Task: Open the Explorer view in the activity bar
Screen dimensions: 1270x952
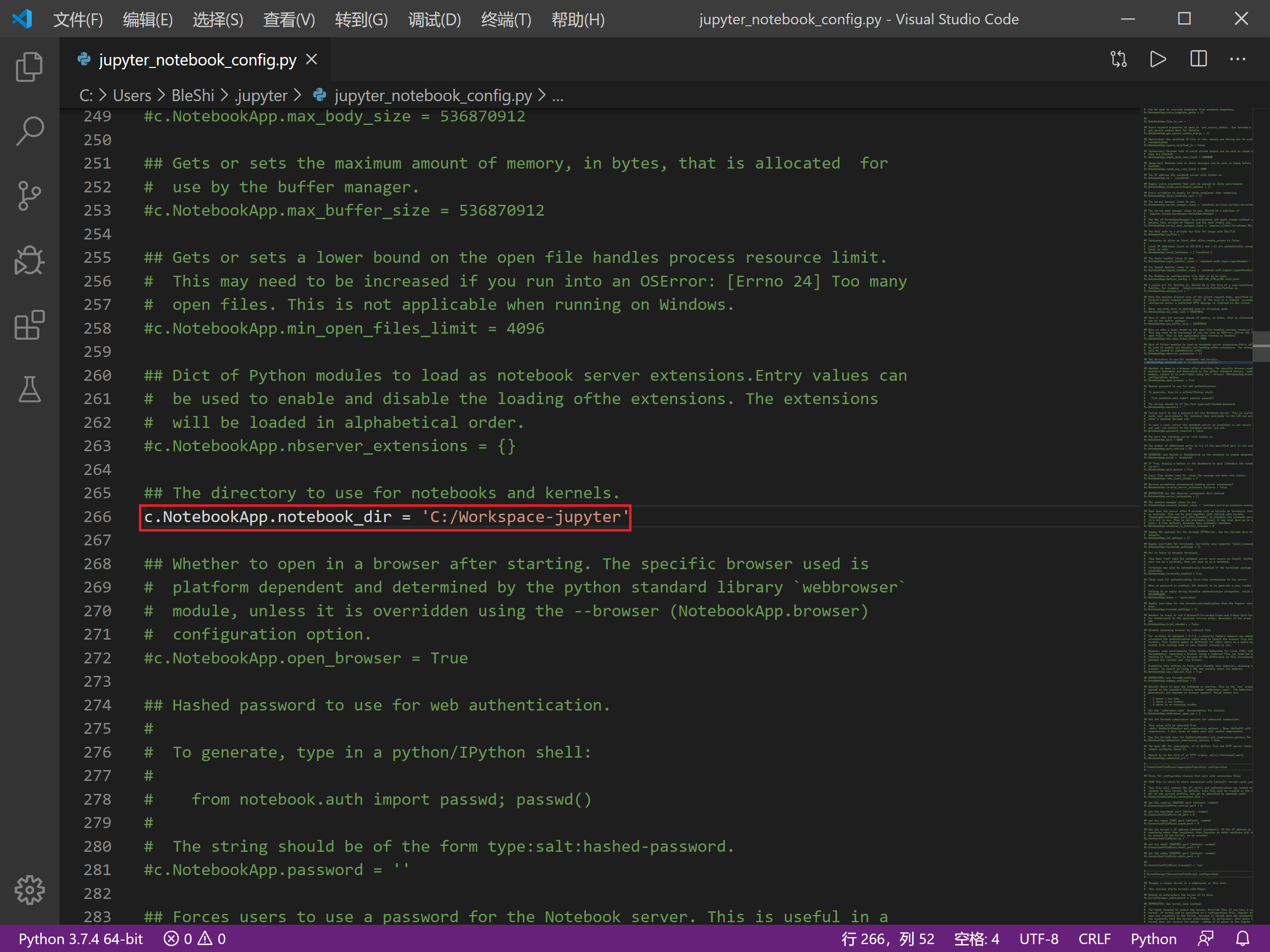Action: click(29, 66)
